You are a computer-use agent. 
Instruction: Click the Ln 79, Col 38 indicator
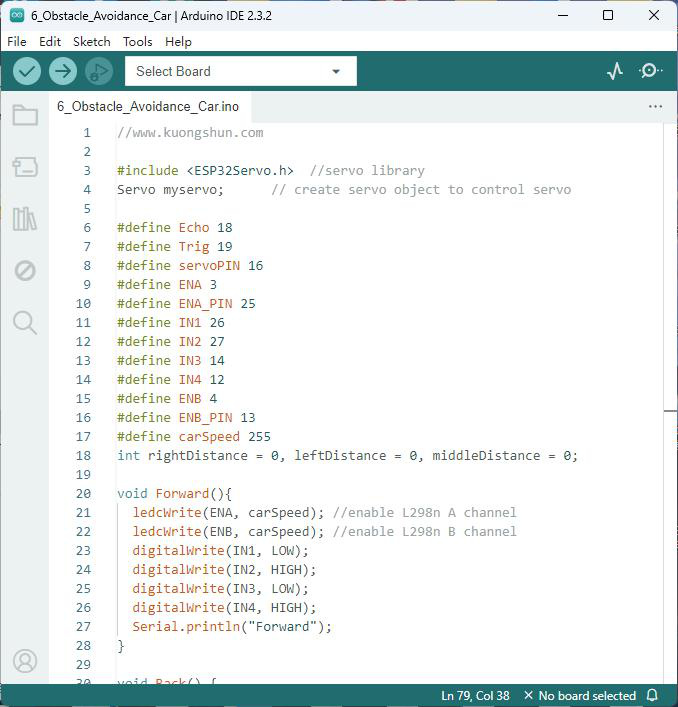pyautogui.click(x=475, y=696)
